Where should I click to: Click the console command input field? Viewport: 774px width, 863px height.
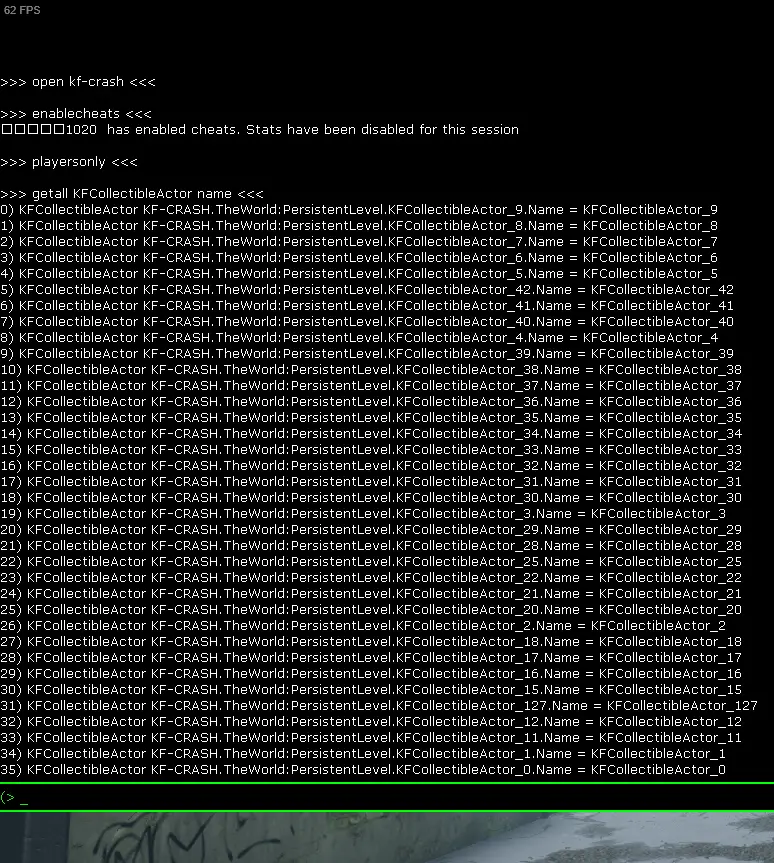pos(387,797)
